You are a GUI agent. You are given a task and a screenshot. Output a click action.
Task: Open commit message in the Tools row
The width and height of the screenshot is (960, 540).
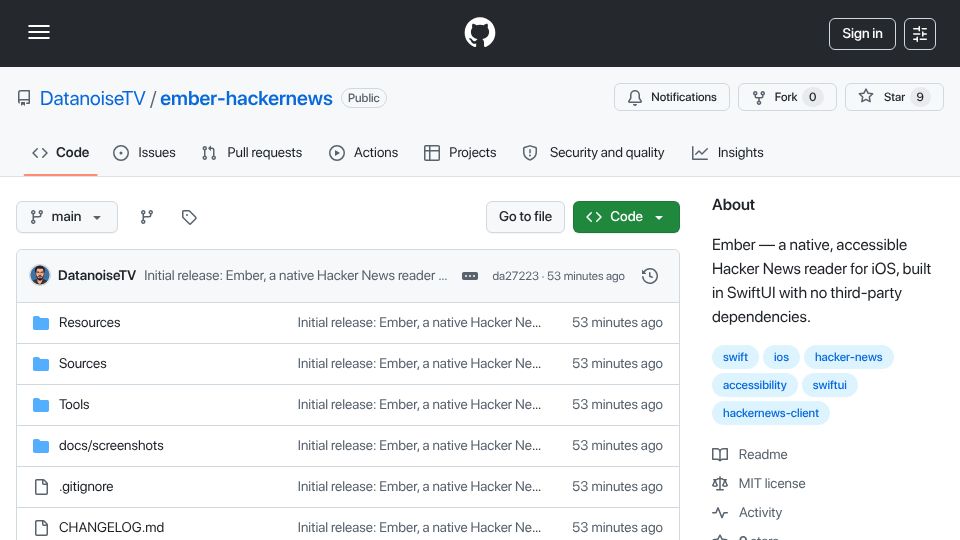tap(419, 405)
